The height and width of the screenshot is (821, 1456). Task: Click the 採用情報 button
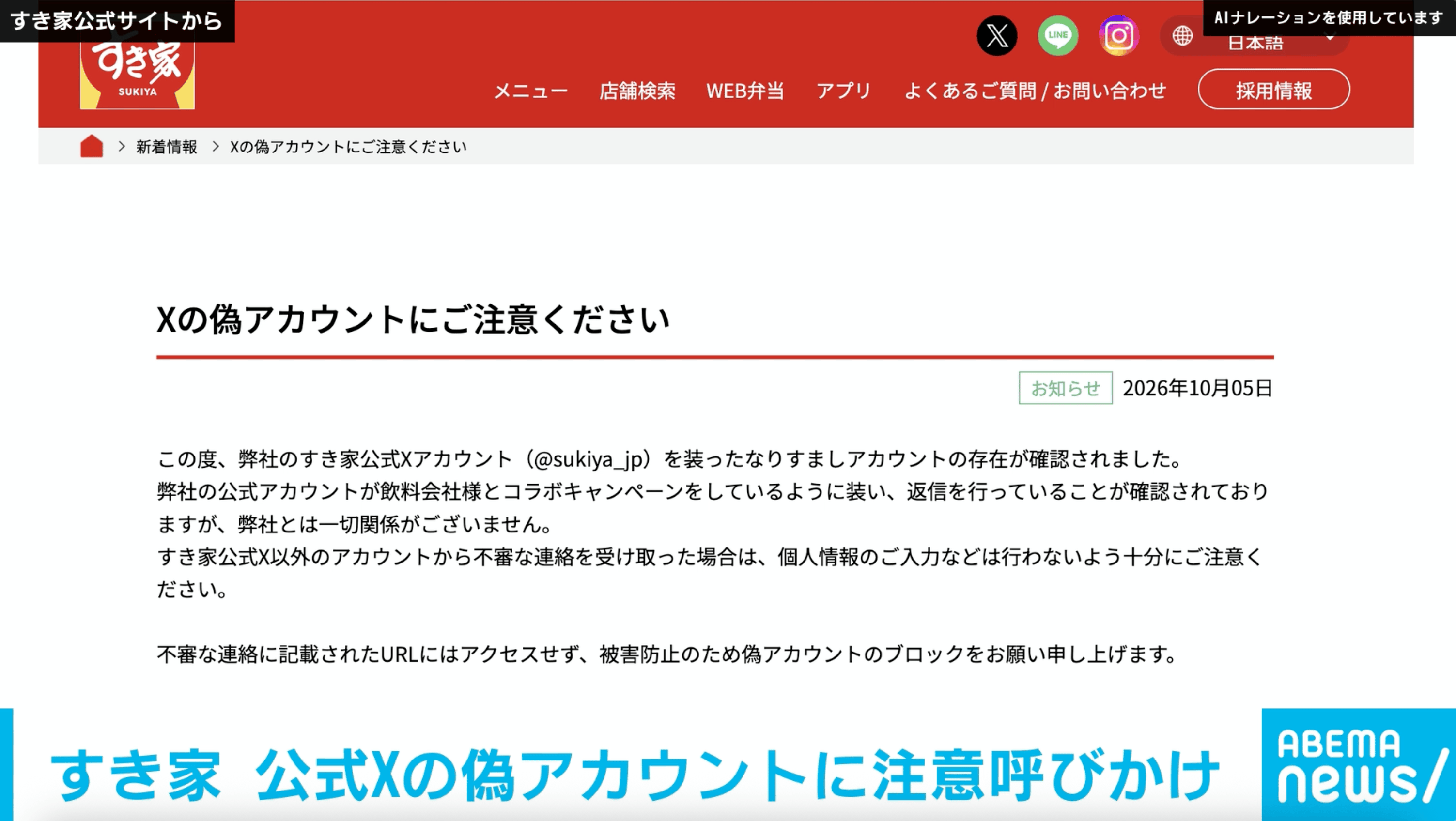coord(1274,89)
